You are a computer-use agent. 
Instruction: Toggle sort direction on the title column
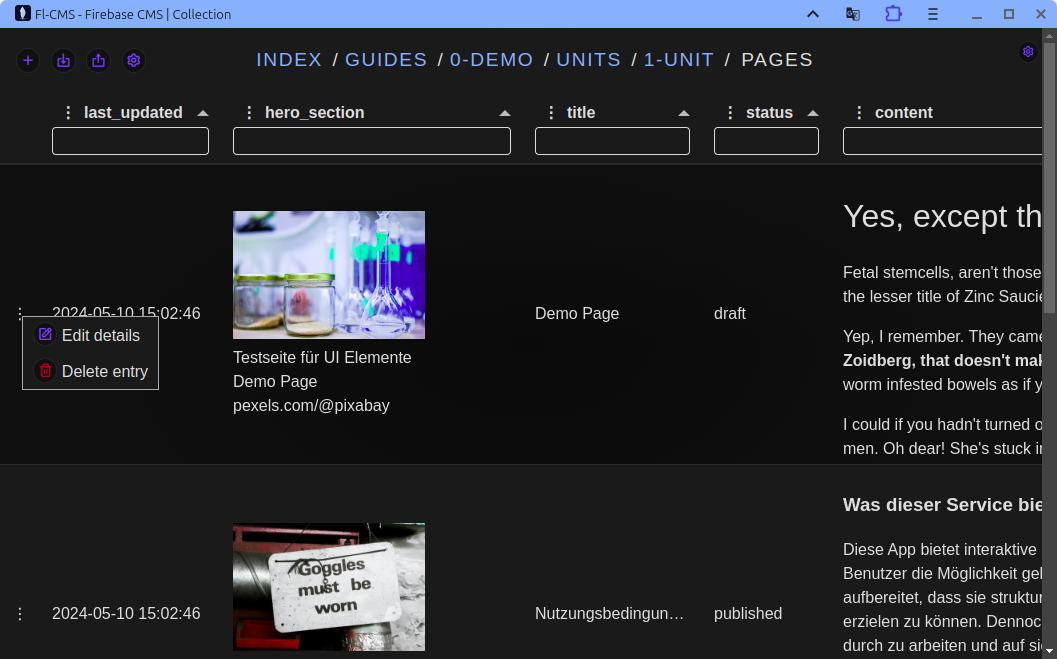tap(684, 112)
